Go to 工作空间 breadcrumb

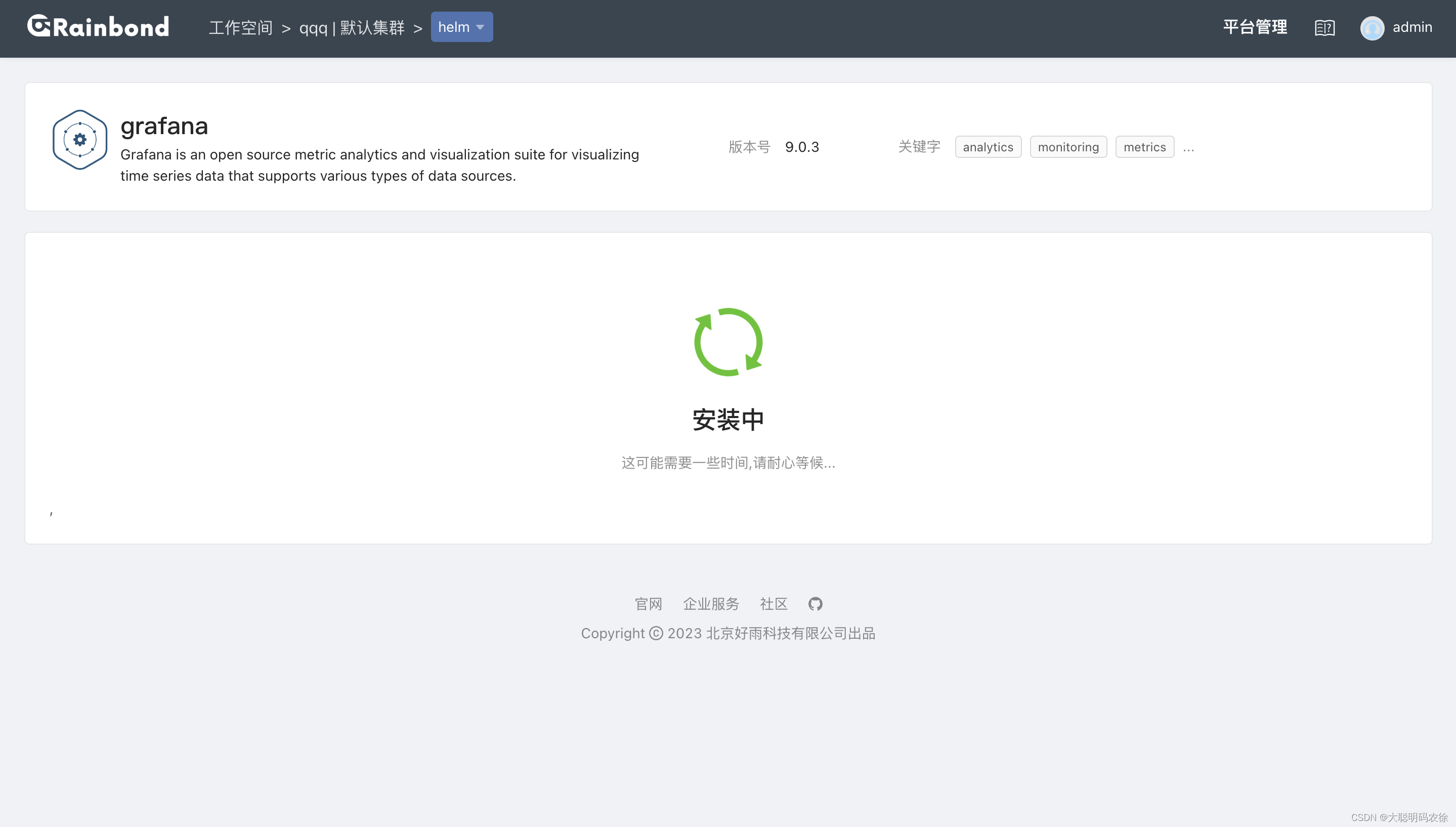241,27
